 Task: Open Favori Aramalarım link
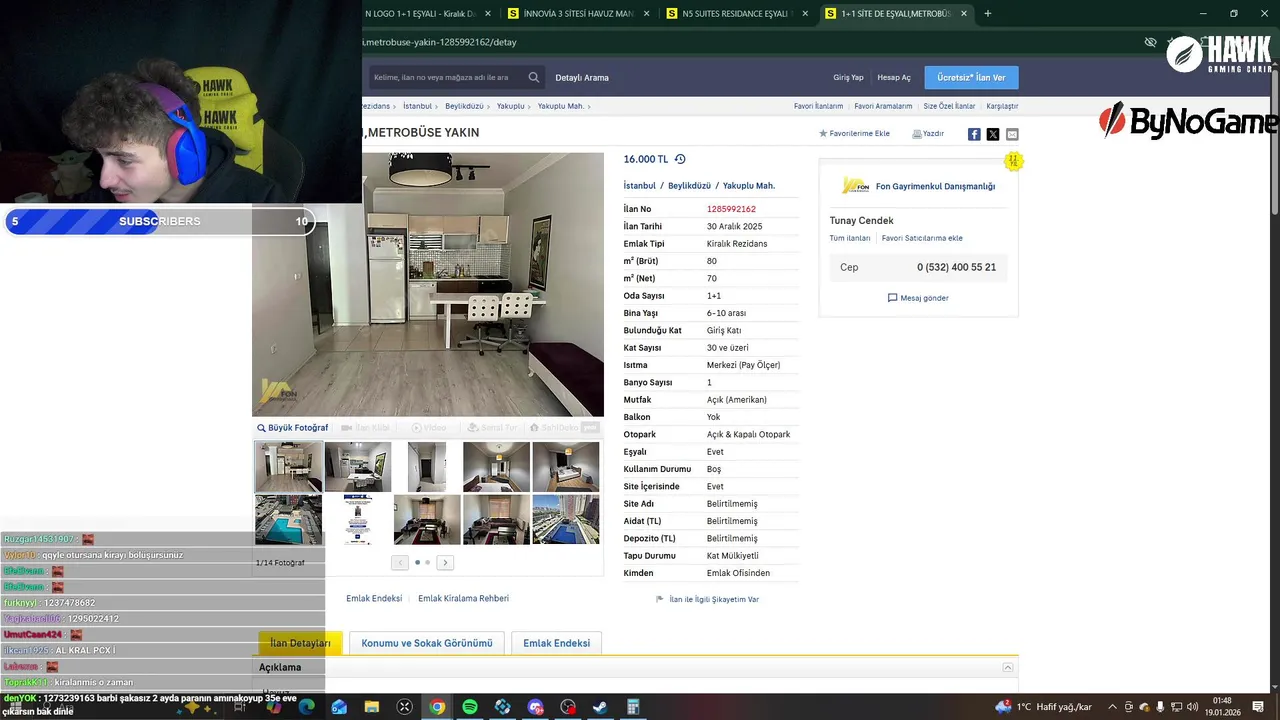point(883,106)
